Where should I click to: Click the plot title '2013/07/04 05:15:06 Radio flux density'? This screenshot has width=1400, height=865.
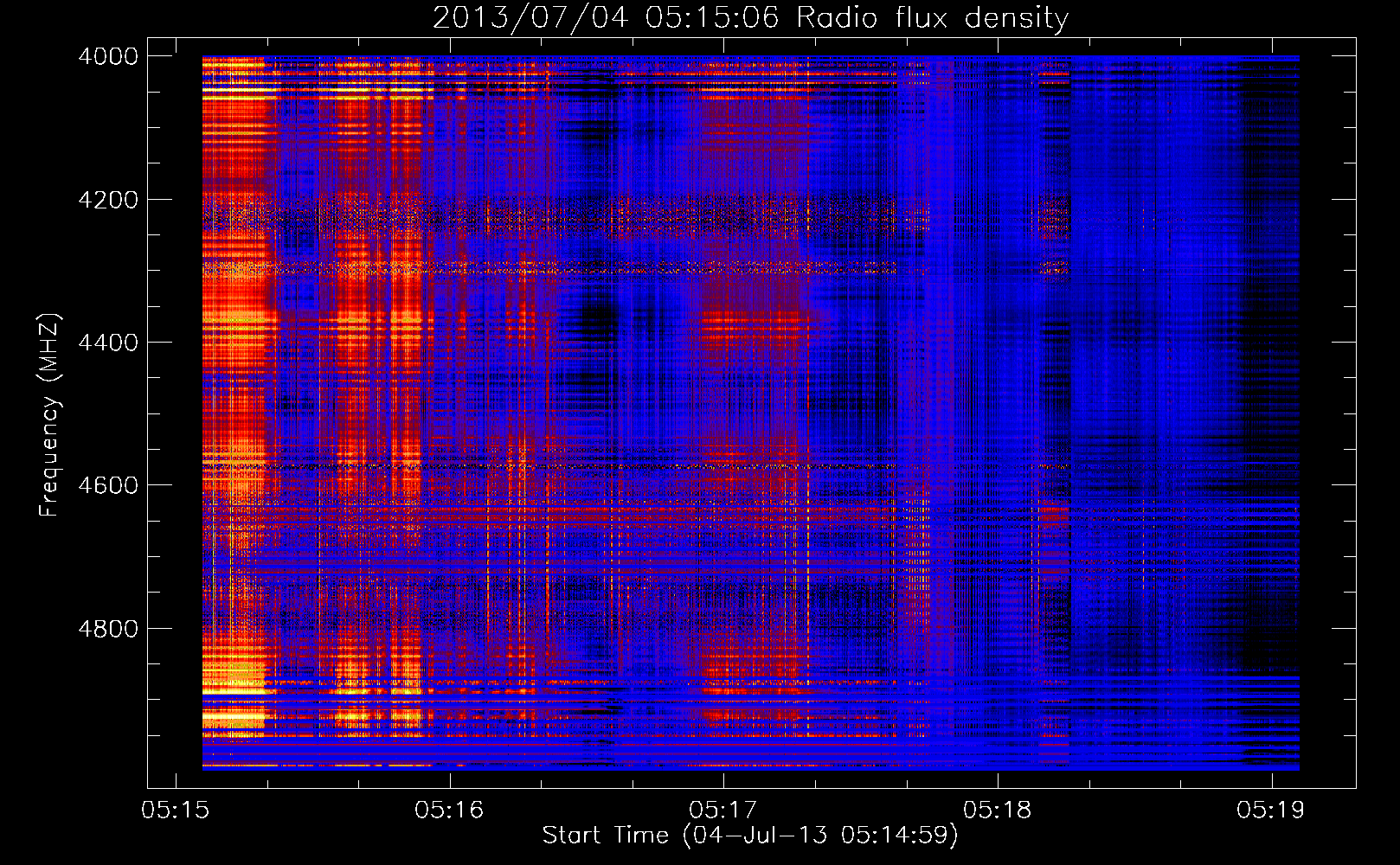pyautogui.click(x=750, y=17)
